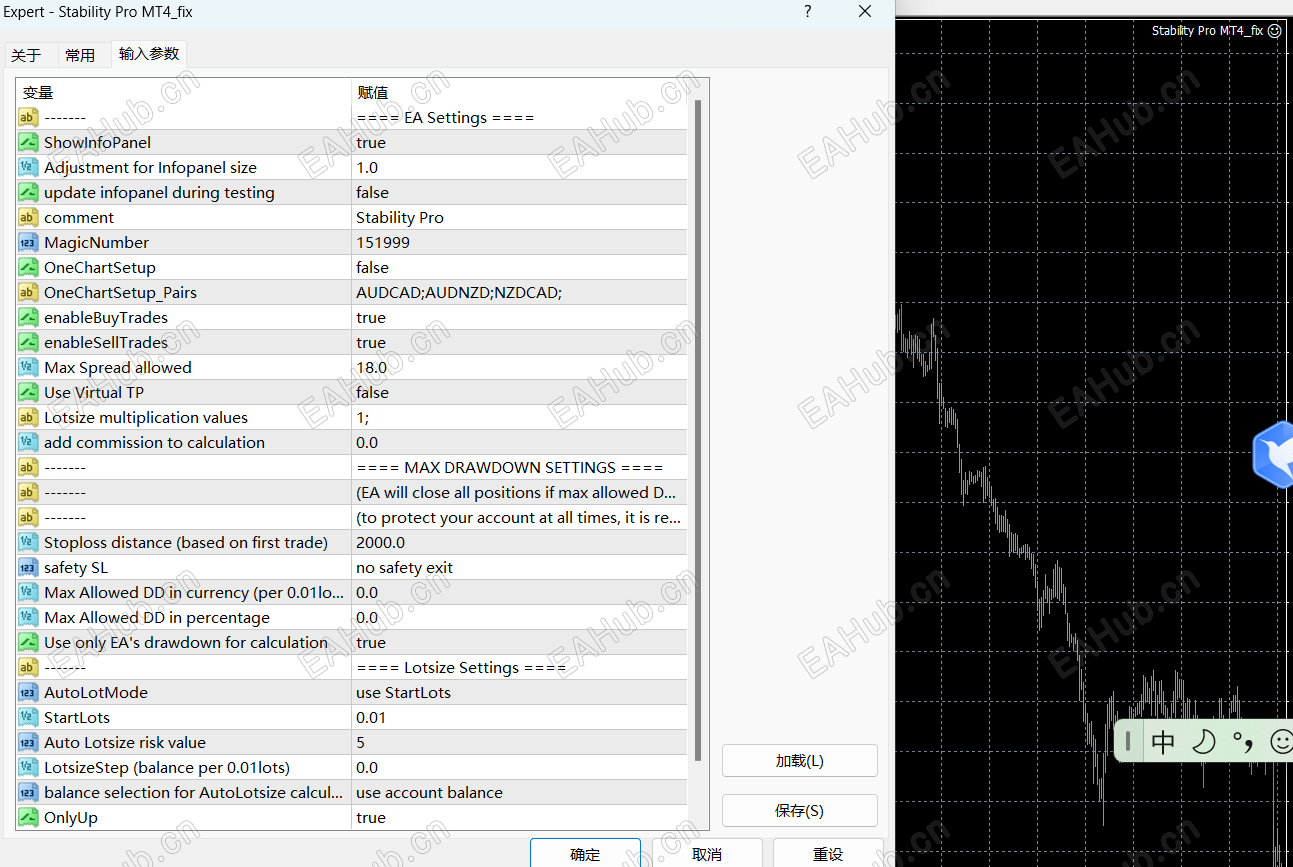Click the 保存(S) button
The image size is (1293, 867).
tap(800, 811)
